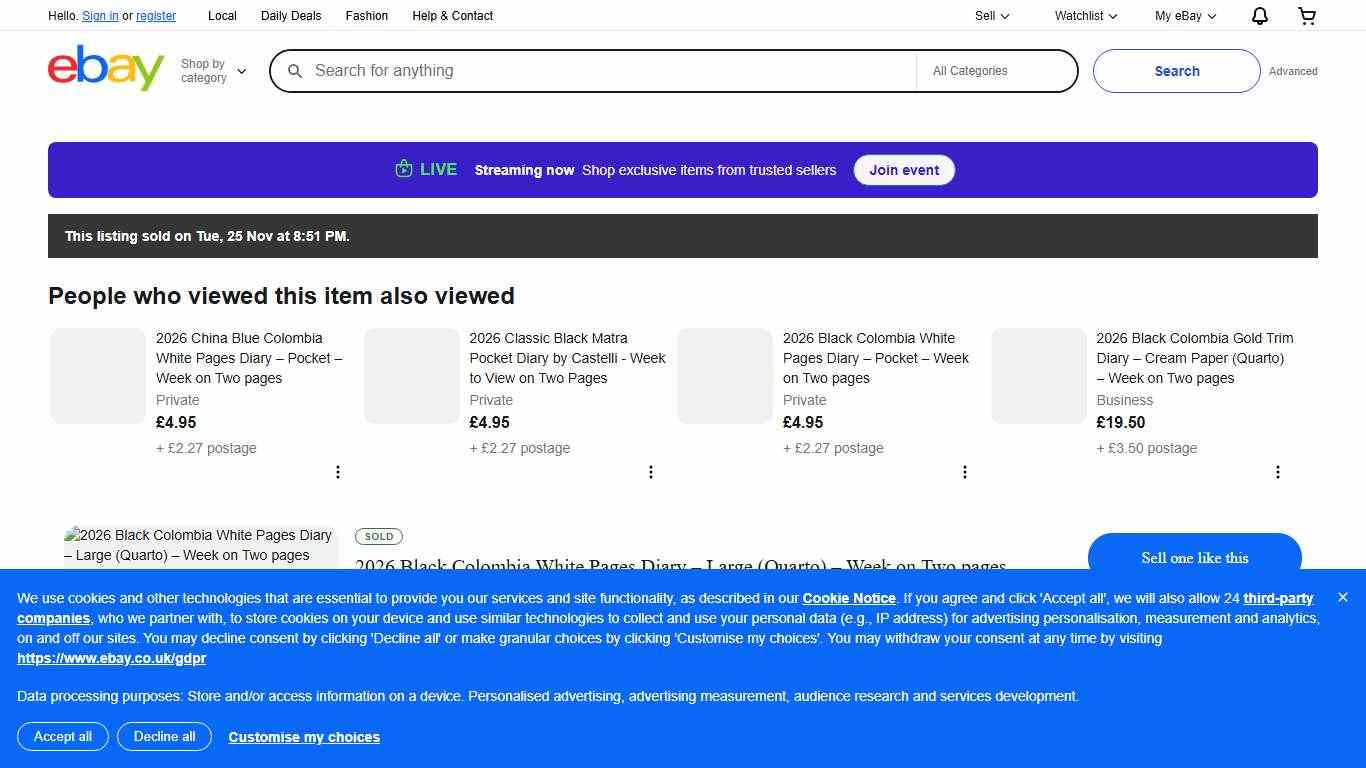Image resolution: width=1366 pixels, height=768 pixels.
Task: Open the Sell menu
Action: click(992, 16)
